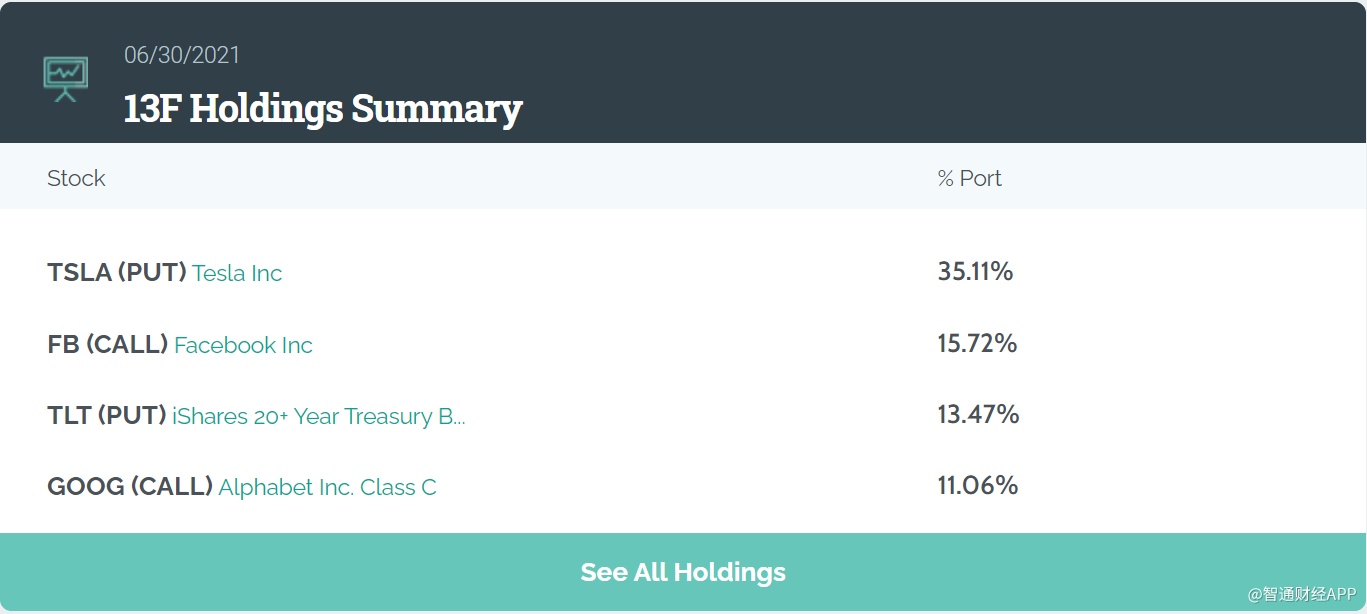Click the % Port column header
Image resolution: width=1367 pixels, height=614 pixels.
coord(969,178)
